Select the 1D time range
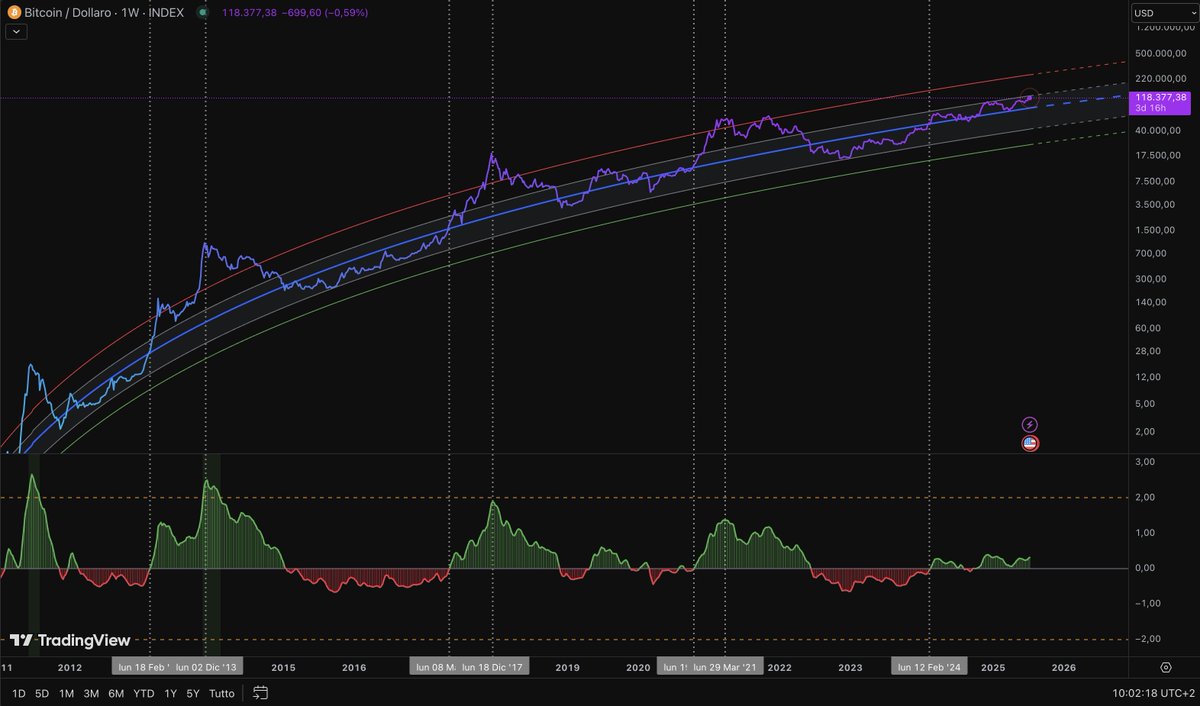The width and height of the screenshot is (1200, 706). (18, 693)
